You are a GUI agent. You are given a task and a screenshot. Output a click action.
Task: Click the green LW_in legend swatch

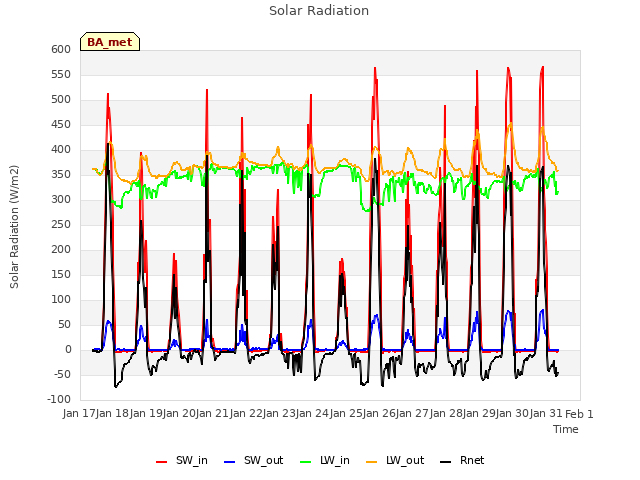click(x=305, y=462)
